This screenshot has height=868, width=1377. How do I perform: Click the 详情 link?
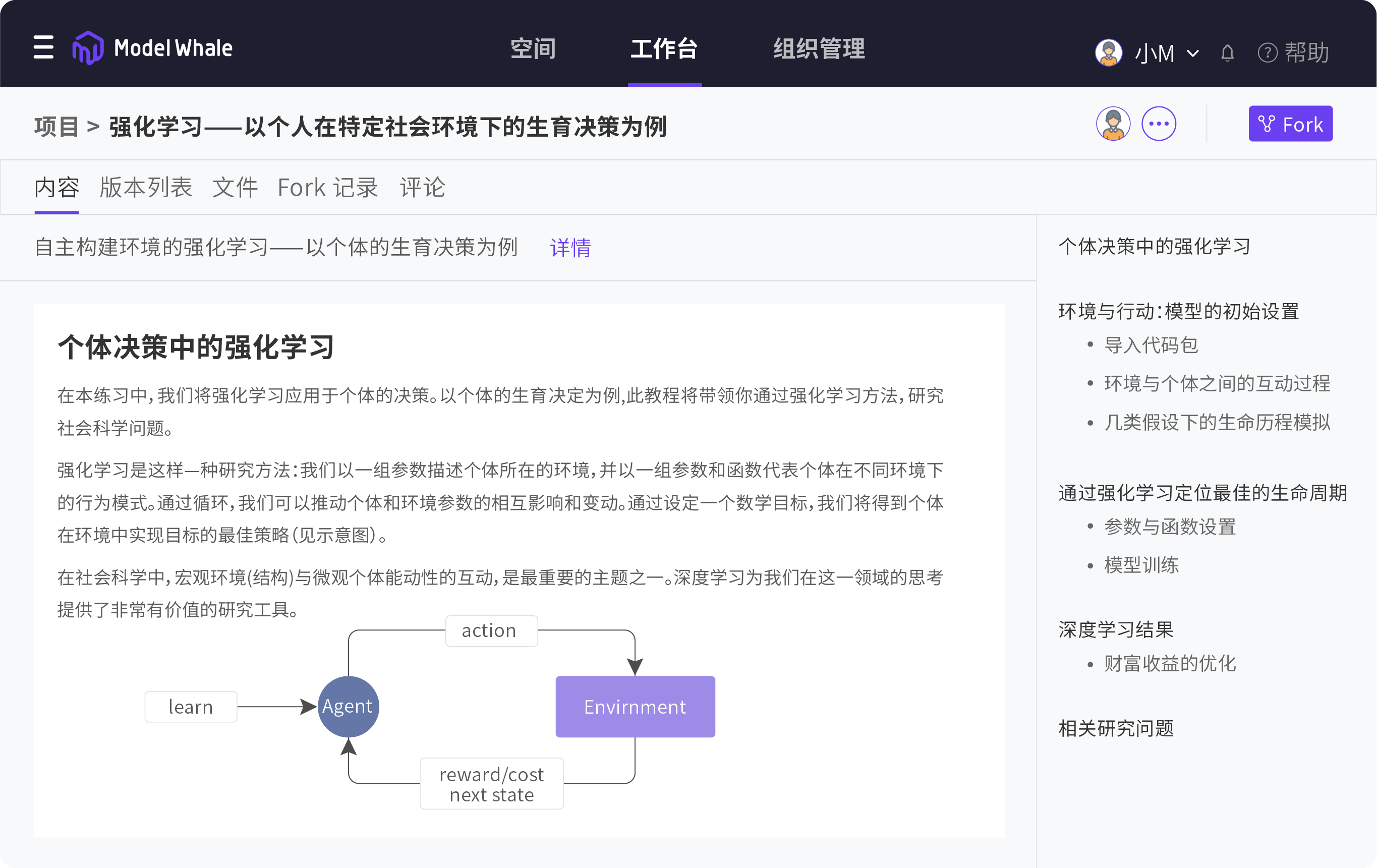(x=570, y=248)
